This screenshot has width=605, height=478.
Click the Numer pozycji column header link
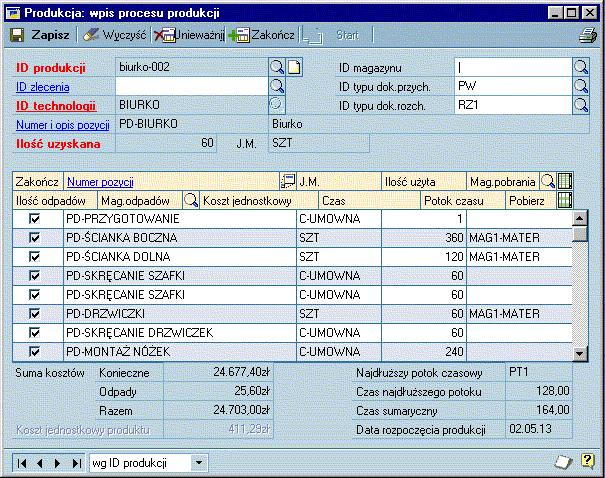click(x=100, y=182)
